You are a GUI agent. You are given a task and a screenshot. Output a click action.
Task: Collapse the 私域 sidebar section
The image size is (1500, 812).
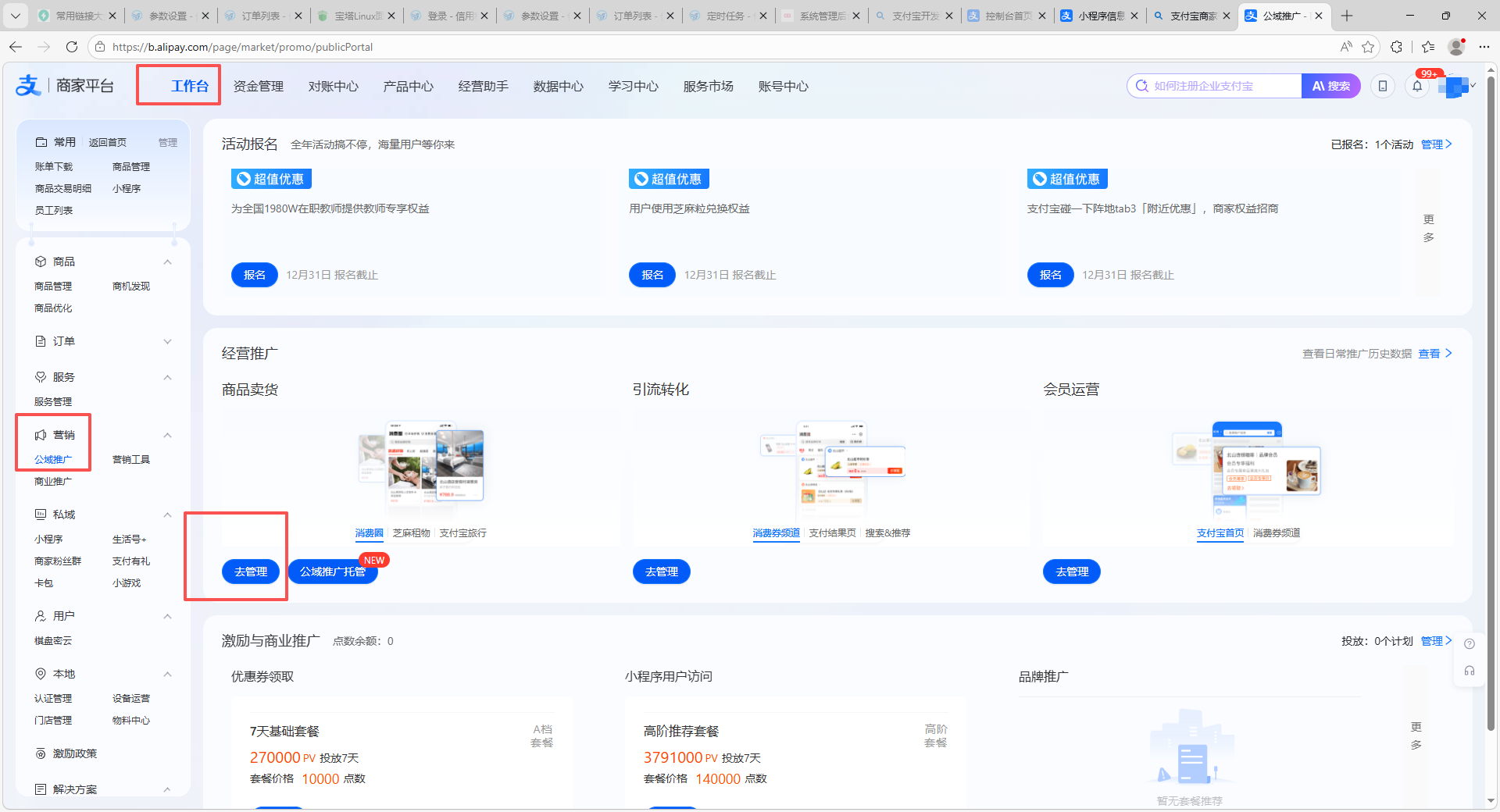click(167, 515)
